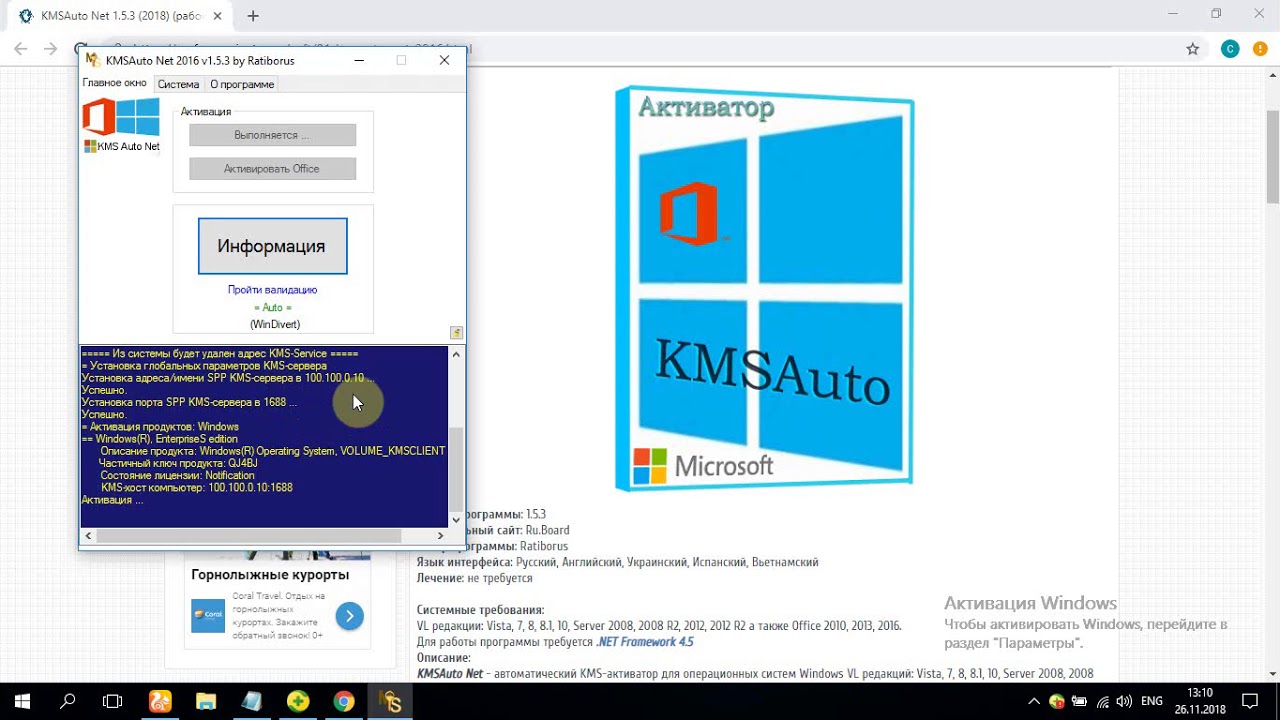Open File Explorer from the taskbar

[x=206, y=701]
